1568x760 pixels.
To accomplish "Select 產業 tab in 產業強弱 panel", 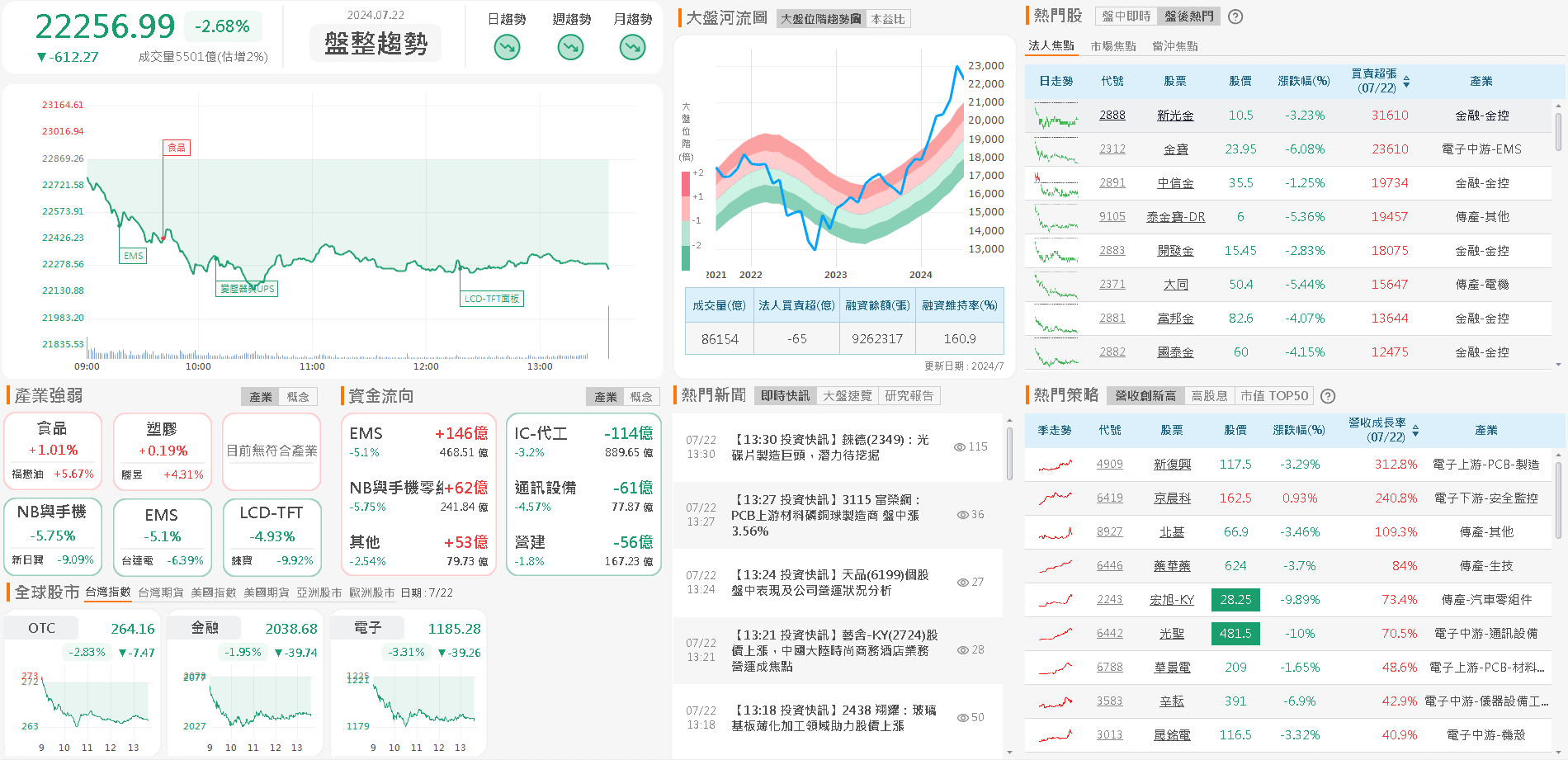I will (261, 397).
